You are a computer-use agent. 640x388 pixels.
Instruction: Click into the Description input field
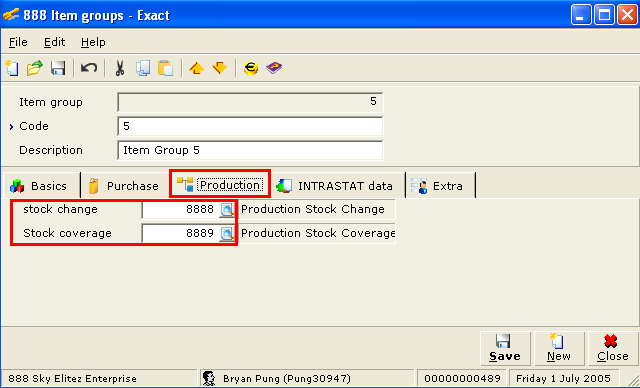pyautogui.click(x=250, y=150)
